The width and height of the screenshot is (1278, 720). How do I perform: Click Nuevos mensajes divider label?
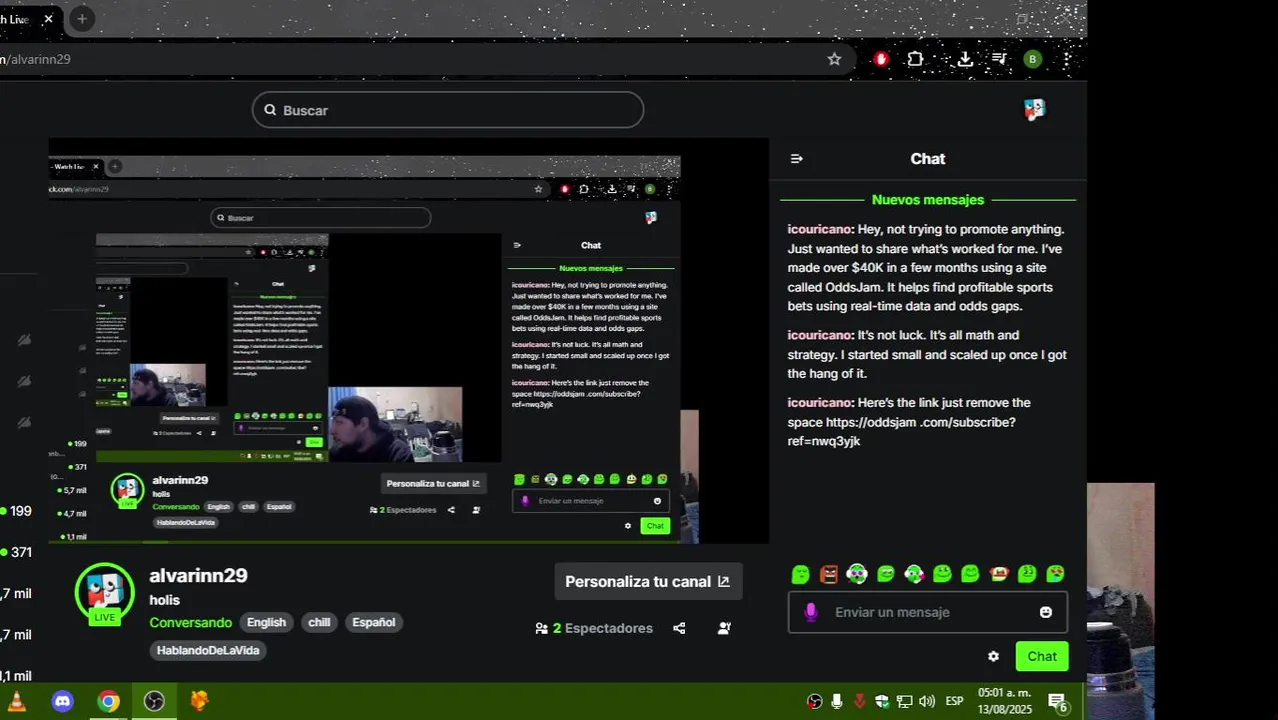[x=928, y=200]
